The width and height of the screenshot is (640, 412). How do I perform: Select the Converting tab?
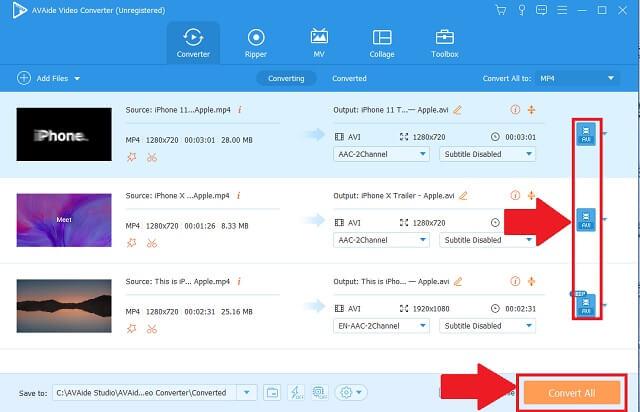pyautogui.click(x=286, y=78)
